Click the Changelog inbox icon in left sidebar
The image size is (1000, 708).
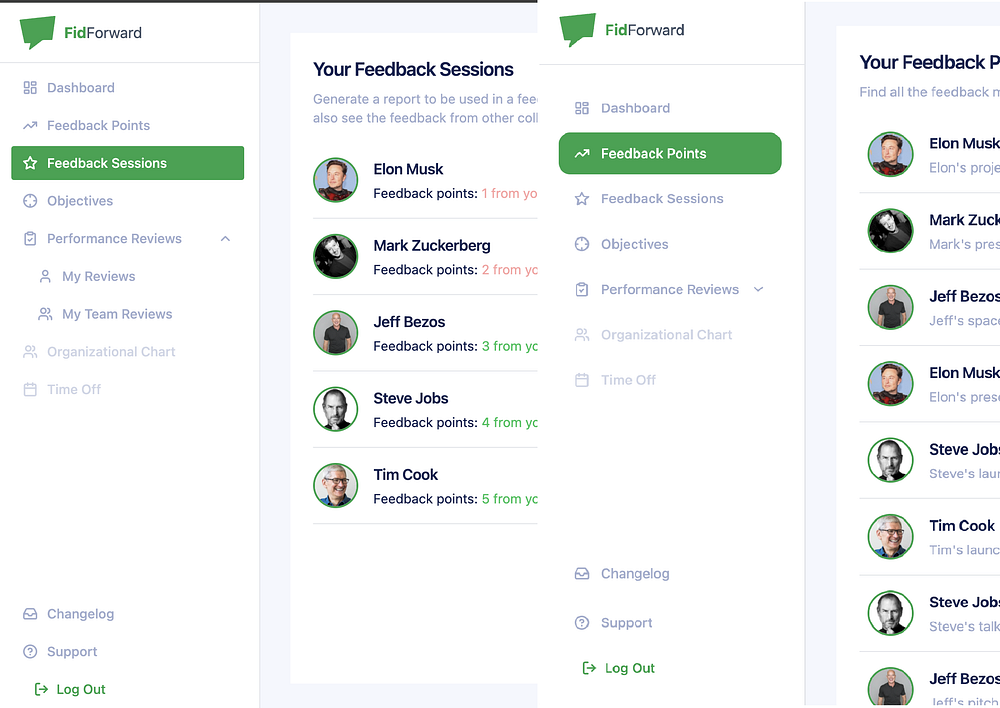tap(30, 614)
